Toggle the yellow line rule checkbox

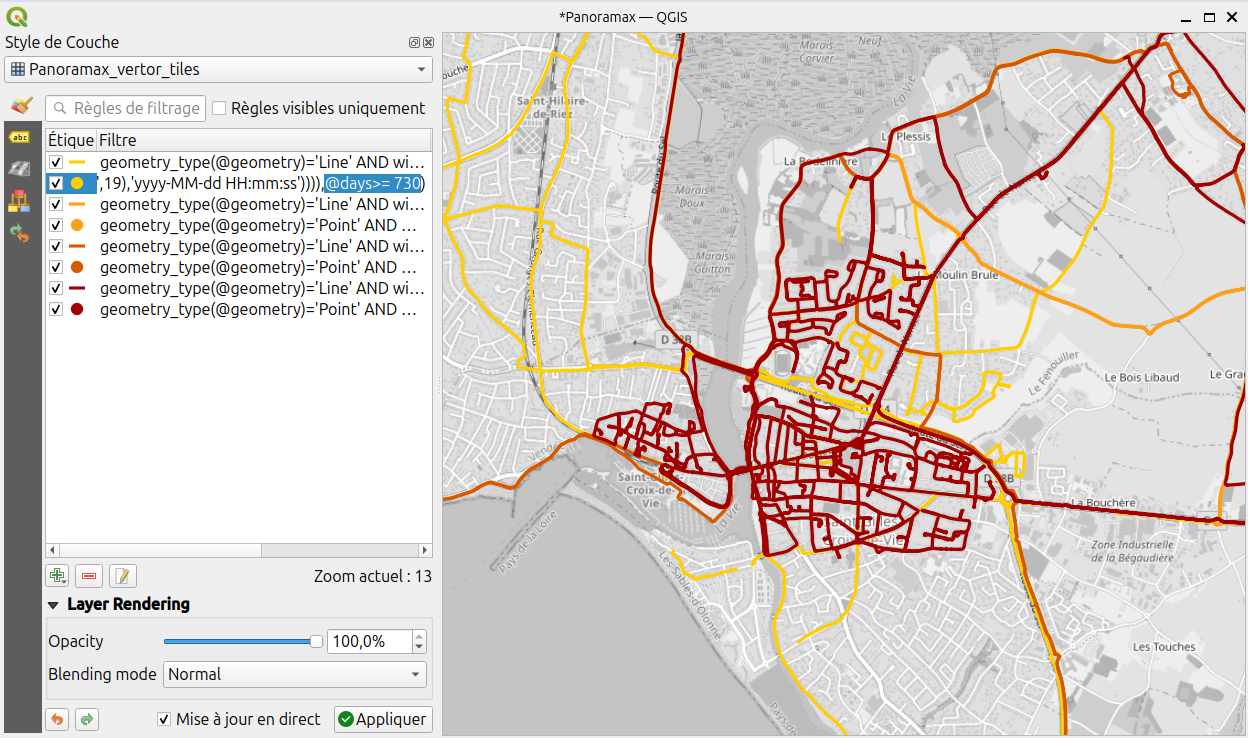[x=56, y=162]
